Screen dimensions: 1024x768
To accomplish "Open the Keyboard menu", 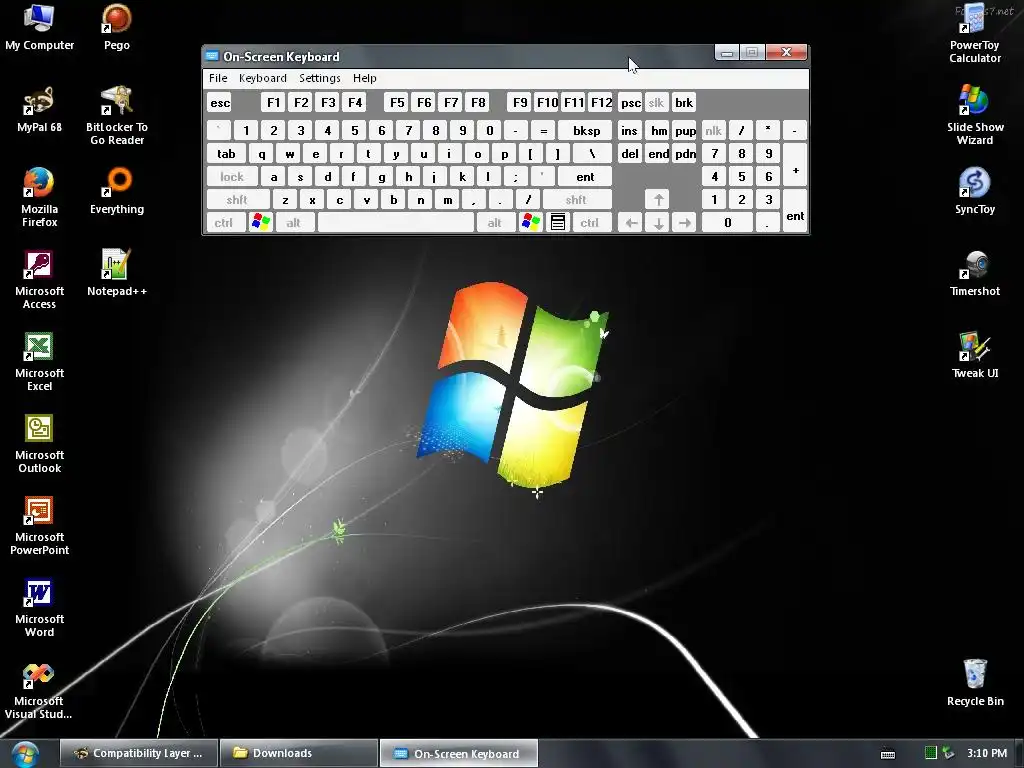I will [x=263, y=78].
